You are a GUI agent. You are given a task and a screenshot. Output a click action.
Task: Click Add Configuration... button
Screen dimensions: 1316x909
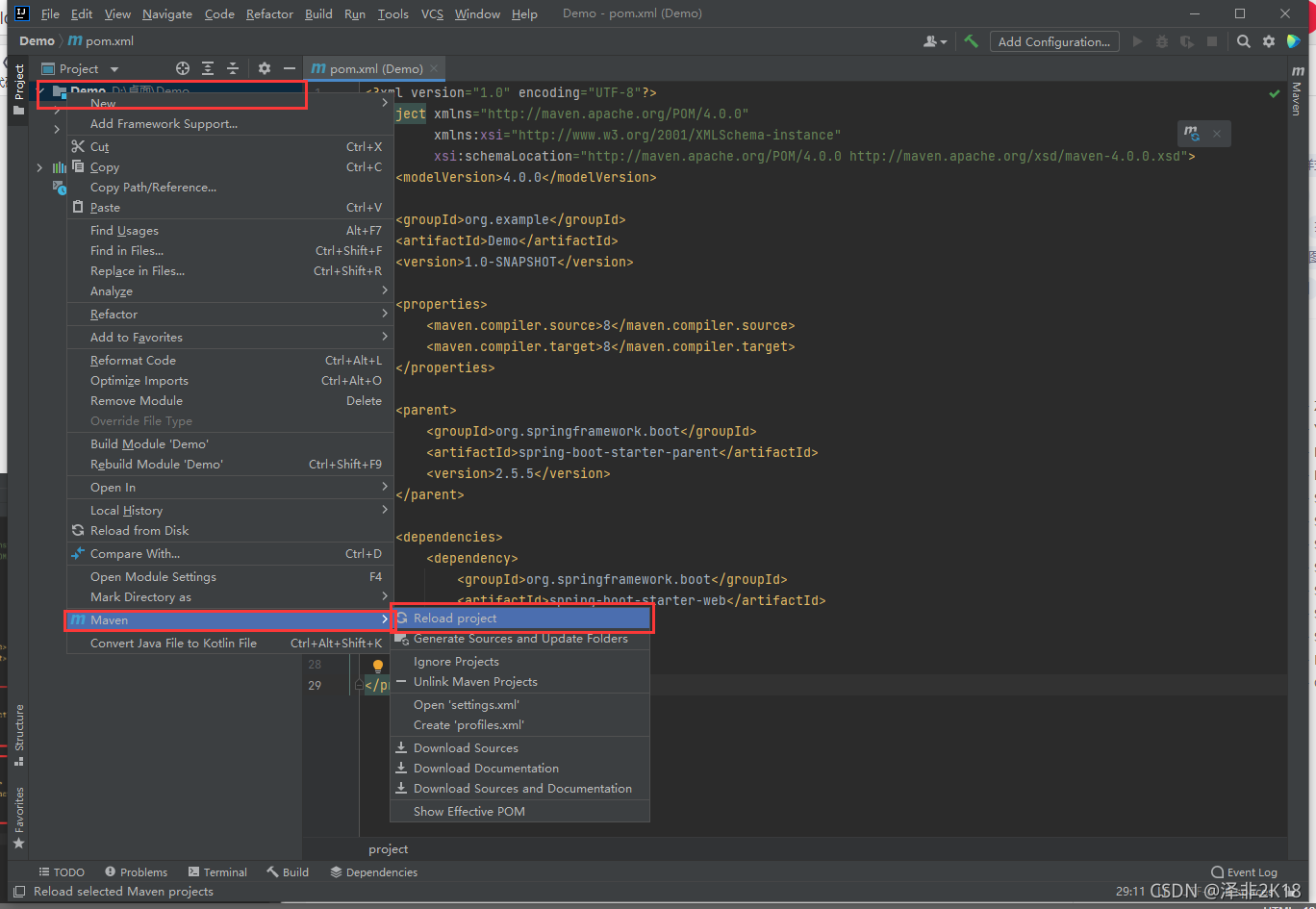point(1054,41)
